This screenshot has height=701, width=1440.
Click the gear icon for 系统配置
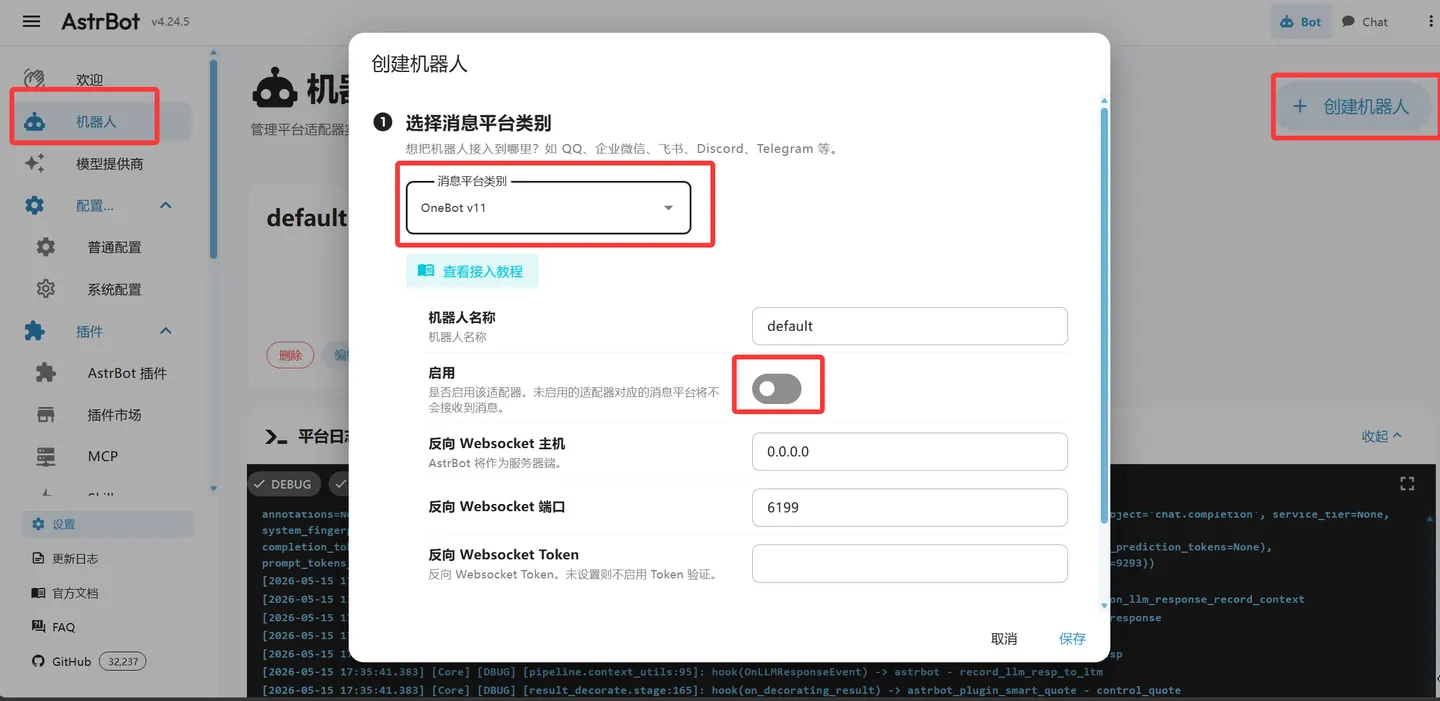click(46, 289)
